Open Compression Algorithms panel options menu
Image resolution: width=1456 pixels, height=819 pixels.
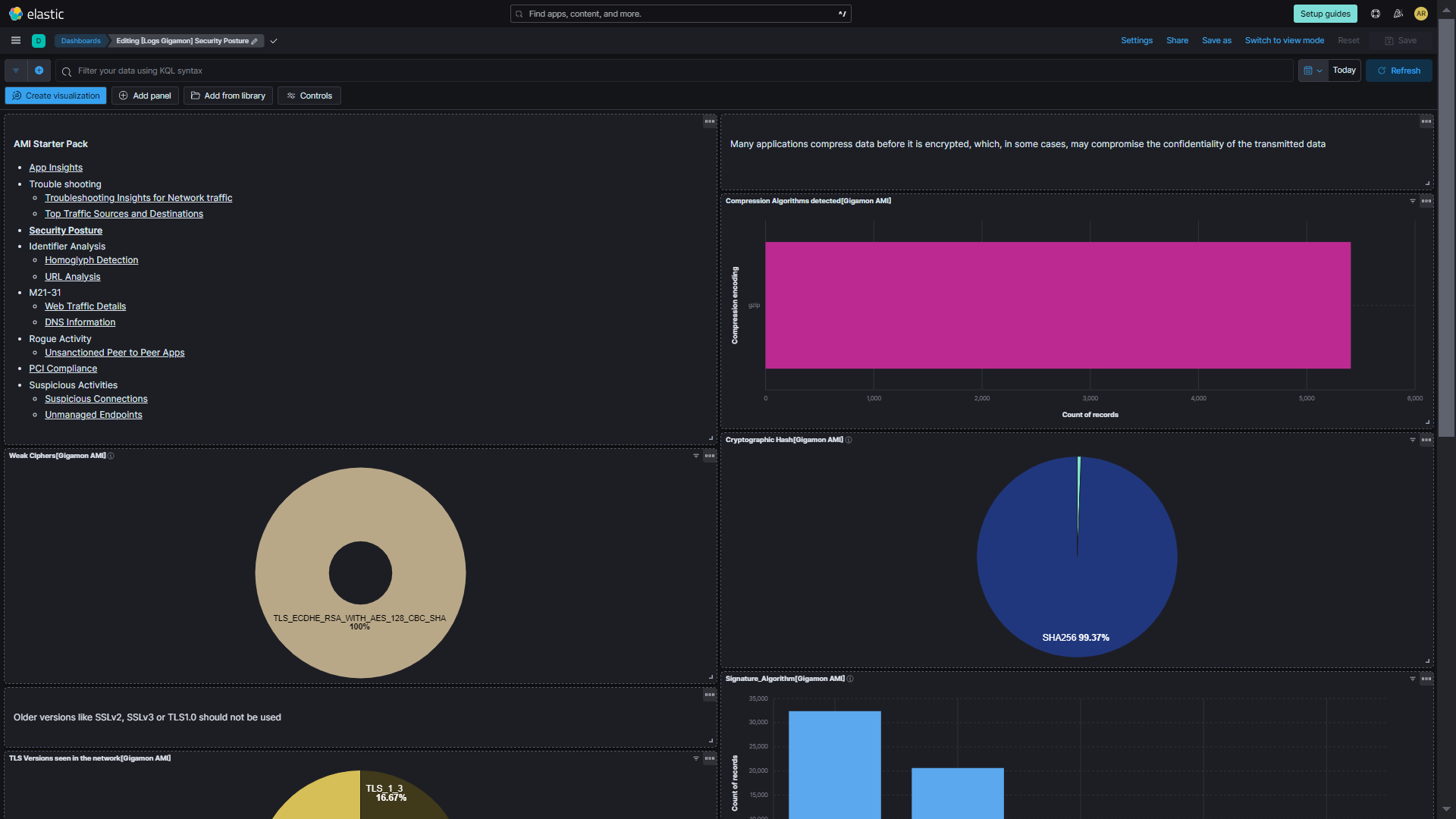point(1426,201)
